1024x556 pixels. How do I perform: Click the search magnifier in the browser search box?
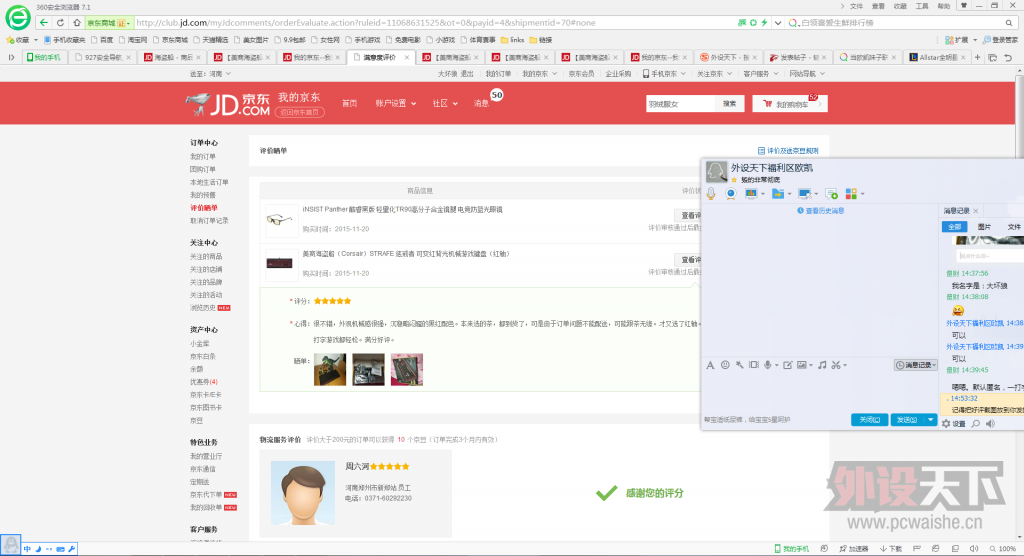pos(1008,22)
